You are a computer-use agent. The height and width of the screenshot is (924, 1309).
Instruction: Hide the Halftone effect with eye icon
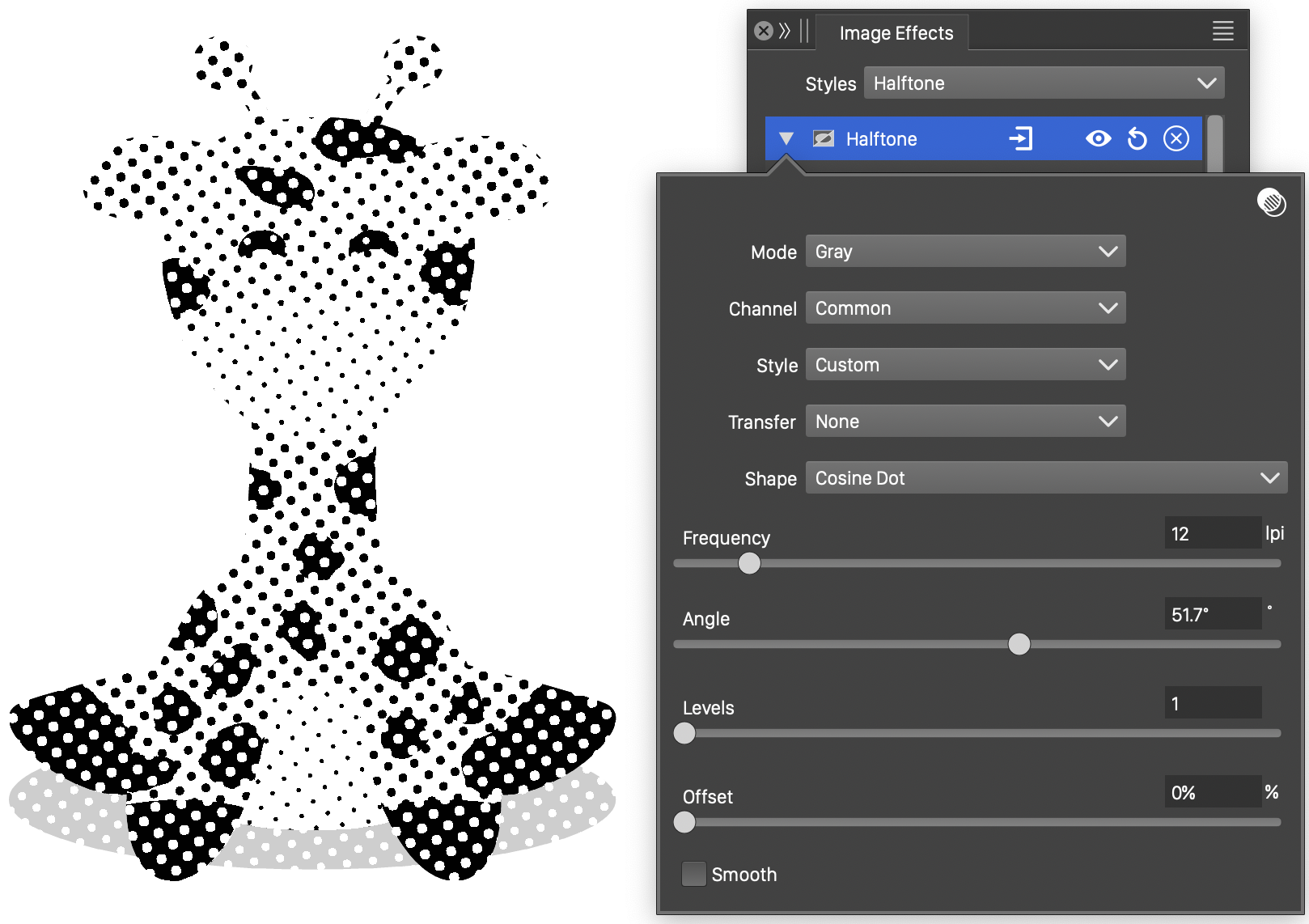tap(1098, 139)
